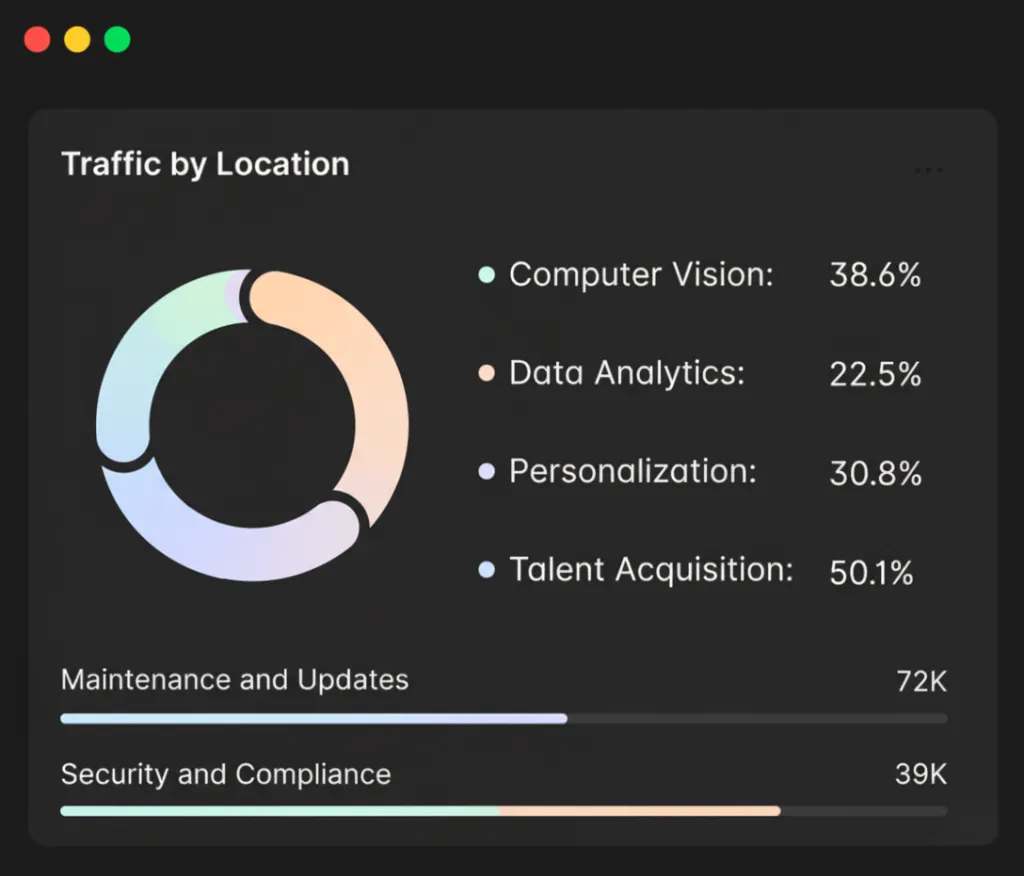1024x876 pixels.
Task: Click the red close window button
Action: 37,39
